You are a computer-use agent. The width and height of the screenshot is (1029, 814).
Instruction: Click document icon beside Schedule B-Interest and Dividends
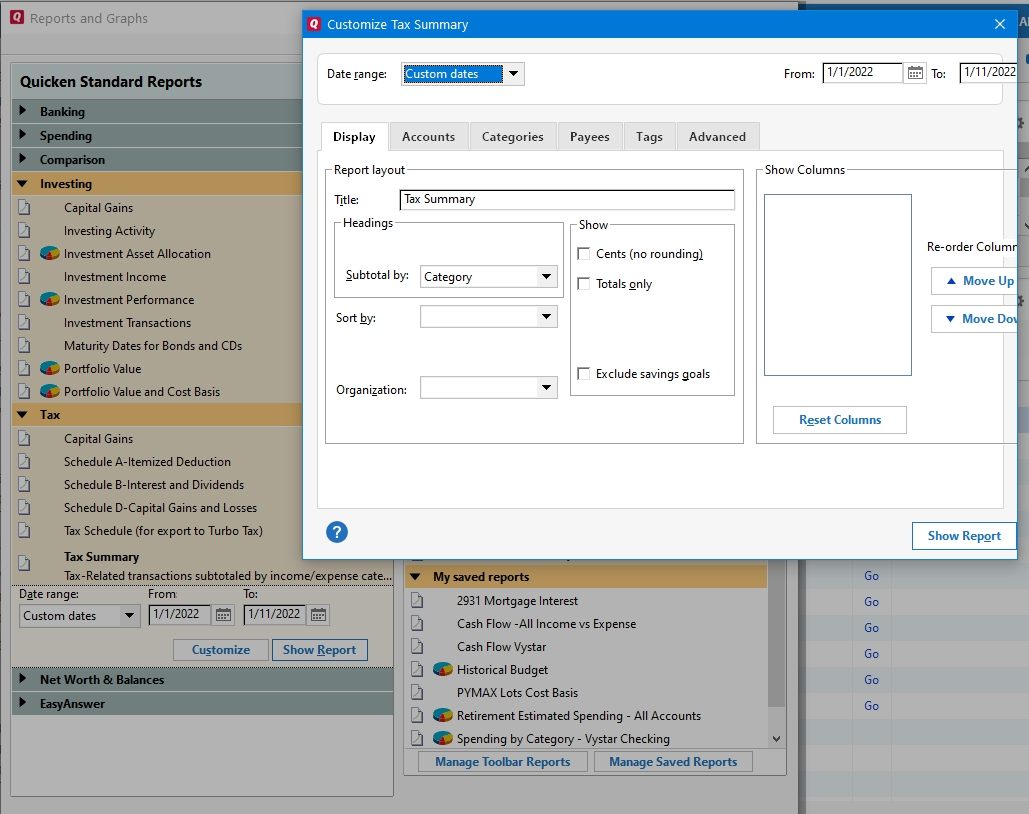click(24, 484)
